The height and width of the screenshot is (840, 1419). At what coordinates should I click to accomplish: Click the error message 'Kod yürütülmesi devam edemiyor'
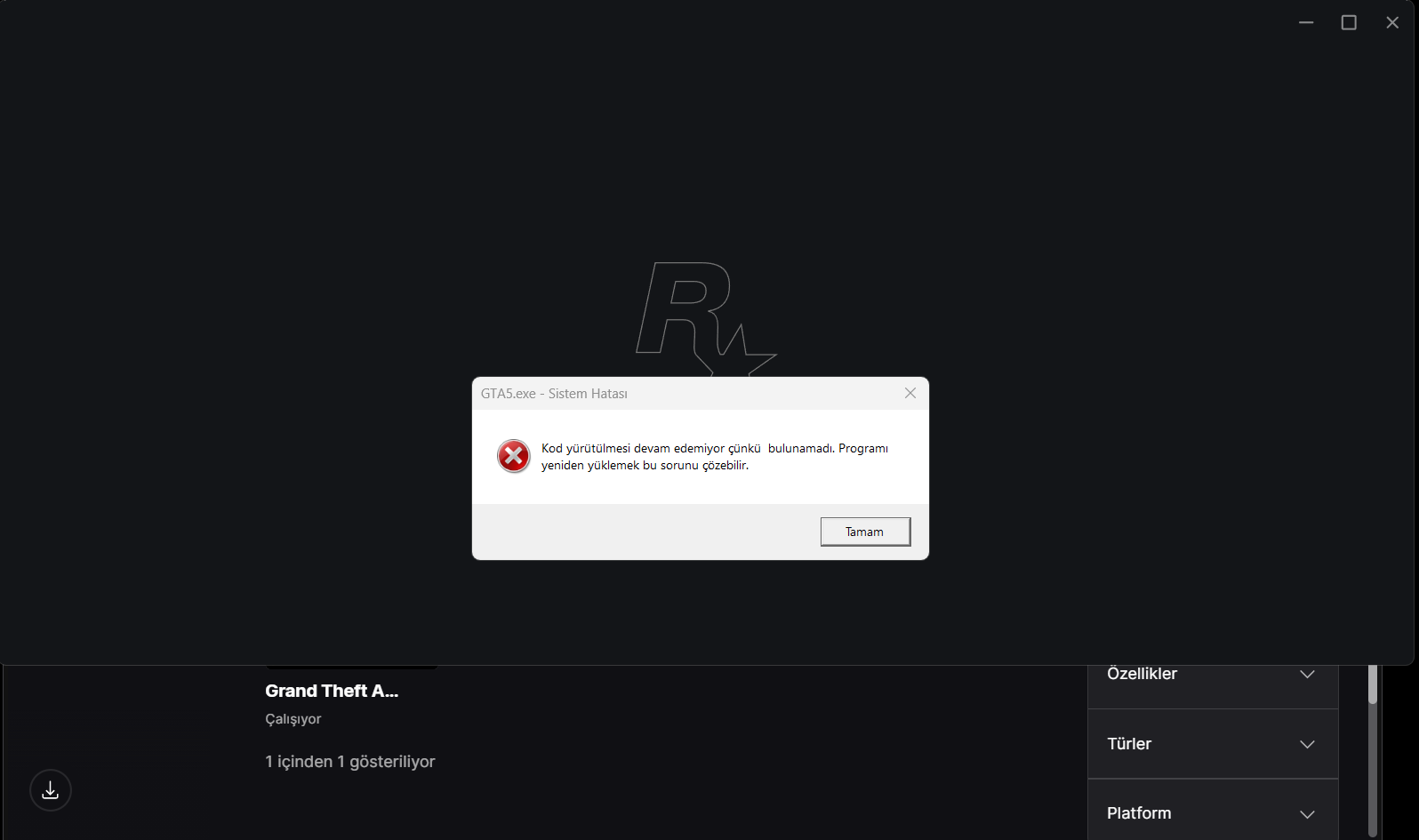715,457
